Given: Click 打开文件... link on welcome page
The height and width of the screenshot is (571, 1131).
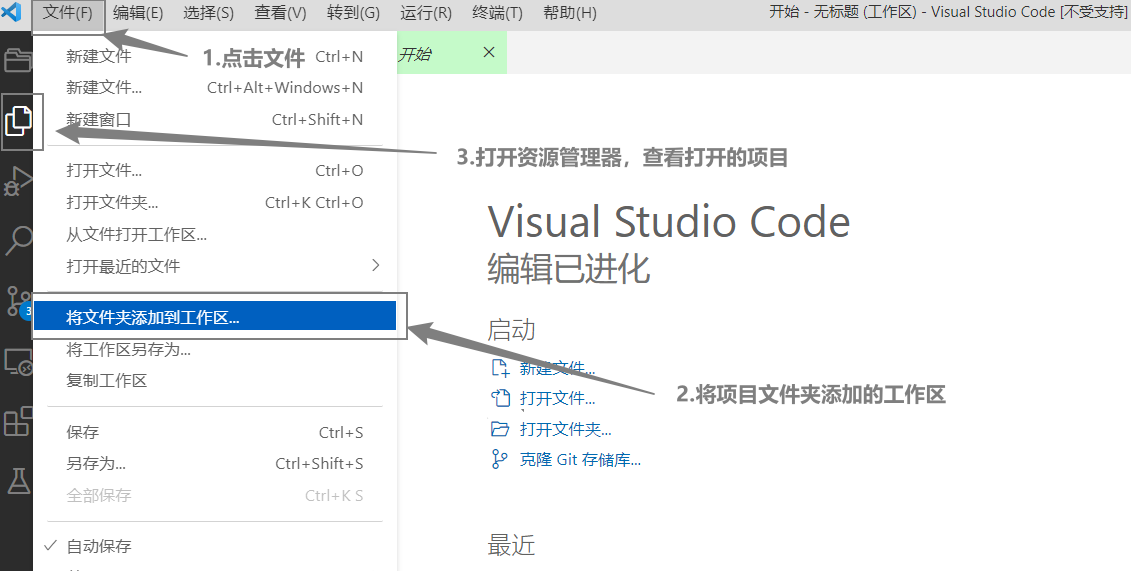Looking at the screenshot, I should (557, 398).
